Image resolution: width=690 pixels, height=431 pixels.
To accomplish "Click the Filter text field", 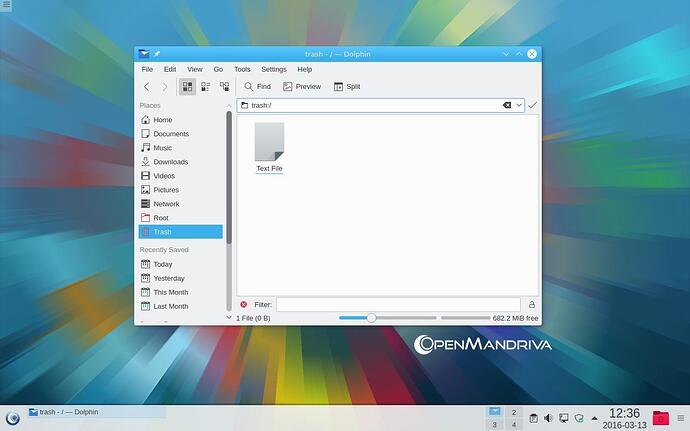I will pyautogui.click(x=398, y=304).
